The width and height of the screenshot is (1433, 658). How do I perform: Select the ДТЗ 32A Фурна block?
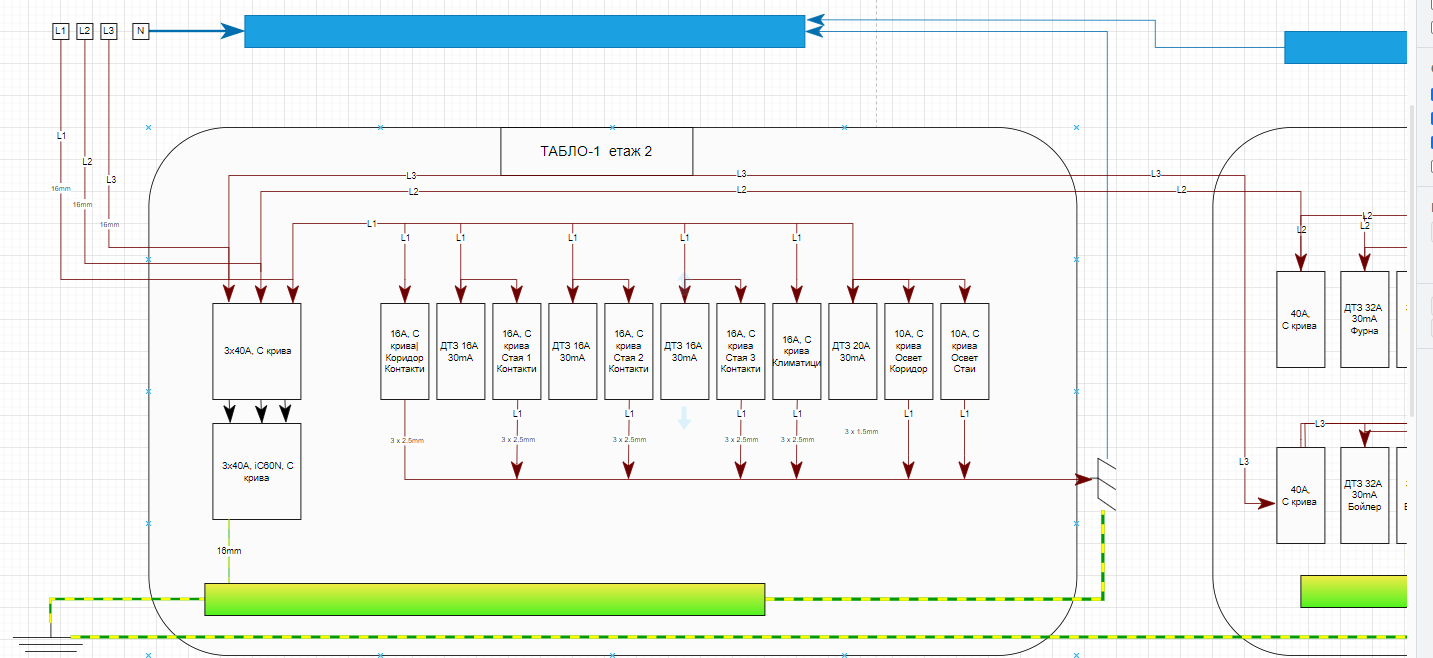(1364, 319)
